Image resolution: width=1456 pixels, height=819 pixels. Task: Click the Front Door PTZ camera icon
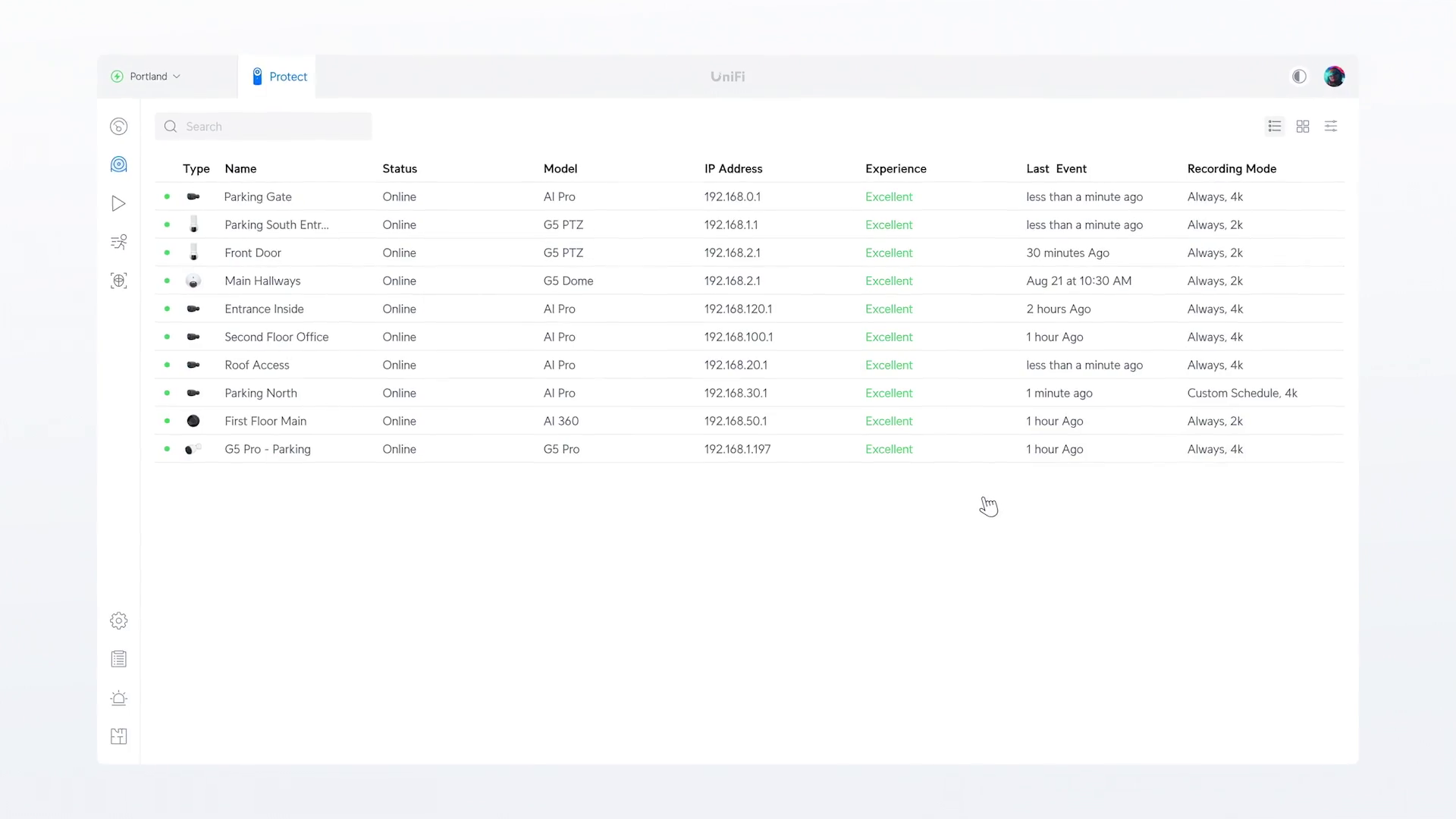[x=193, y=253]
